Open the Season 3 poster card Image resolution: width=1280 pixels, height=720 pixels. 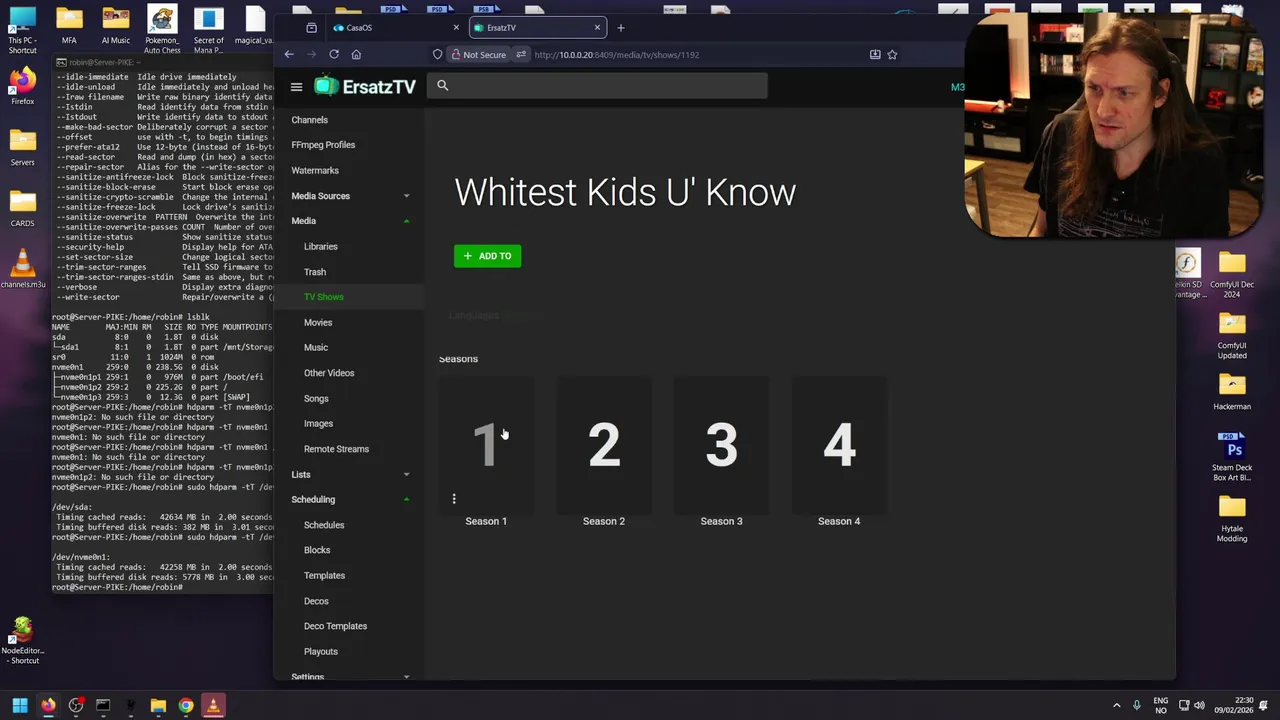click(721, 444)
